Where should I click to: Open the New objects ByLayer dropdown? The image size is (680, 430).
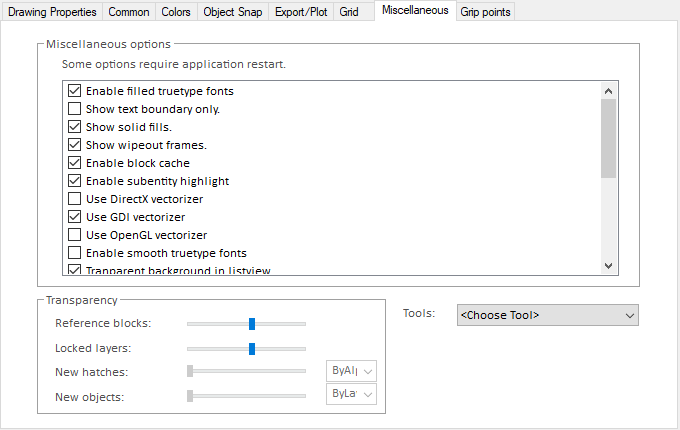[x=352, y=395]
